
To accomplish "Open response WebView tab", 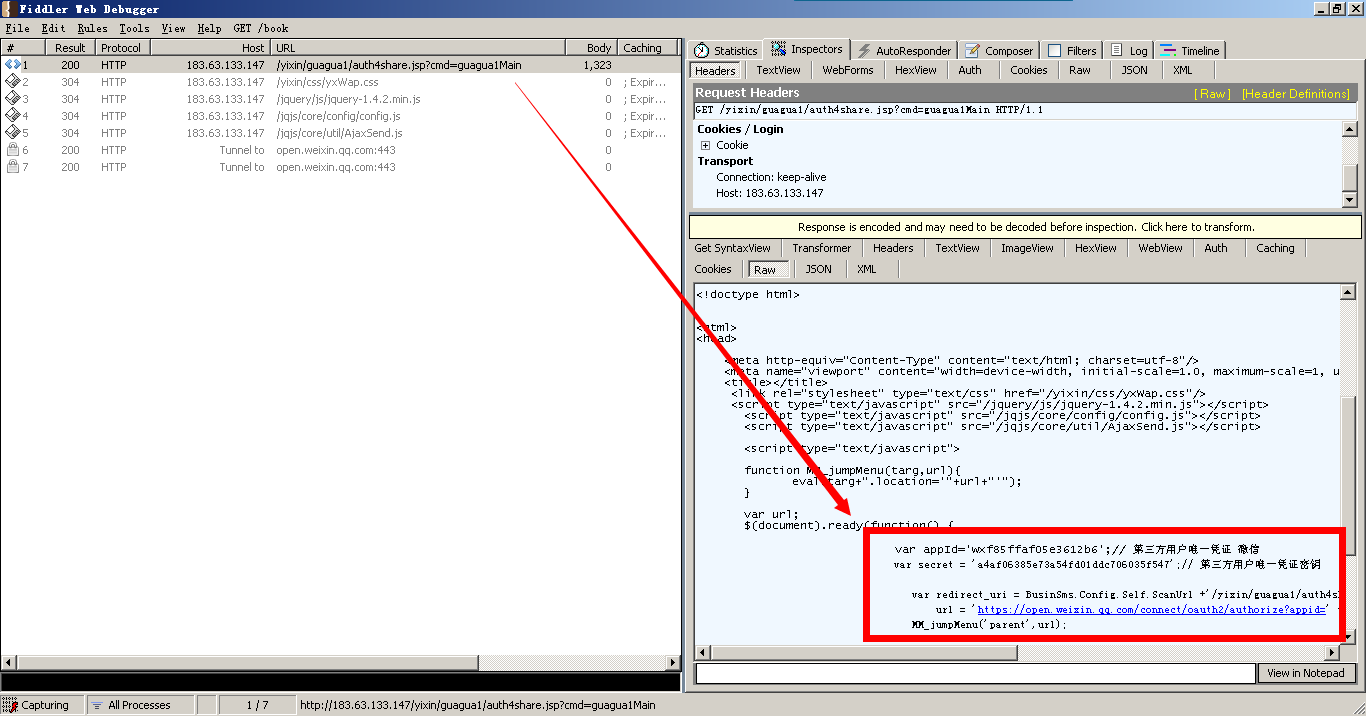I will (x=1160, y=248).
